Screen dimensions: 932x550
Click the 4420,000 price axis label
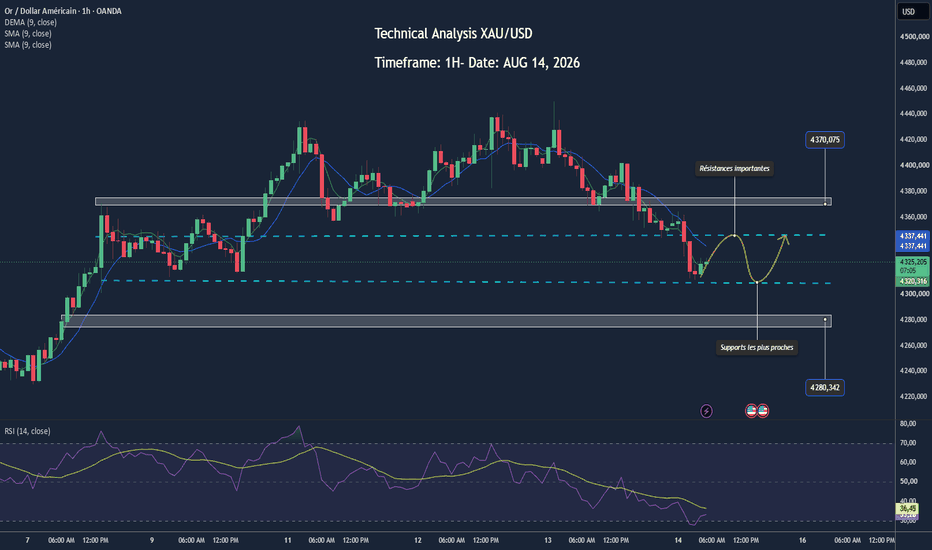tap(914, 140)
